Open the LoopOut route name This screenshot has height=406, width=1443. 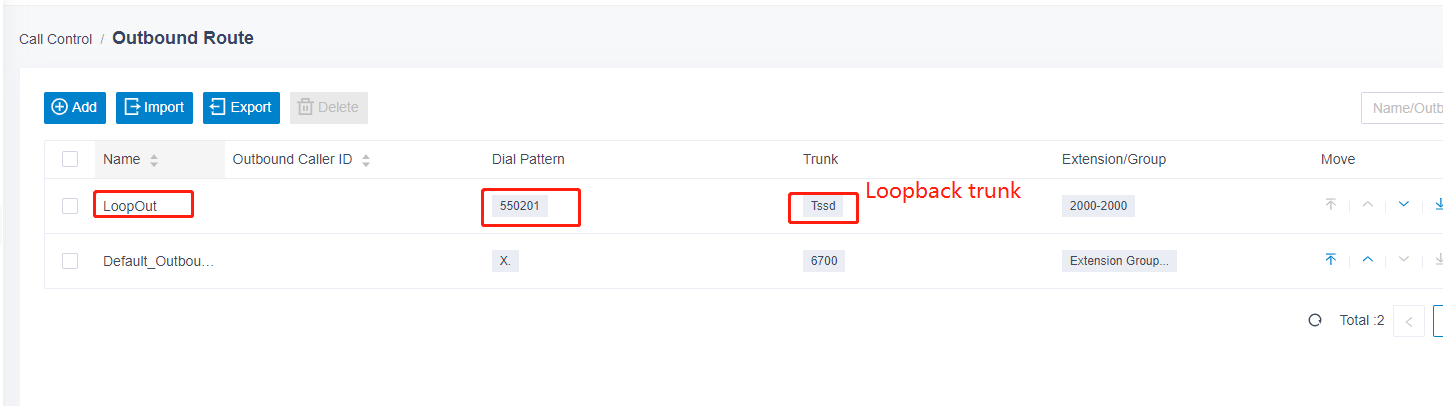(130, 206)
